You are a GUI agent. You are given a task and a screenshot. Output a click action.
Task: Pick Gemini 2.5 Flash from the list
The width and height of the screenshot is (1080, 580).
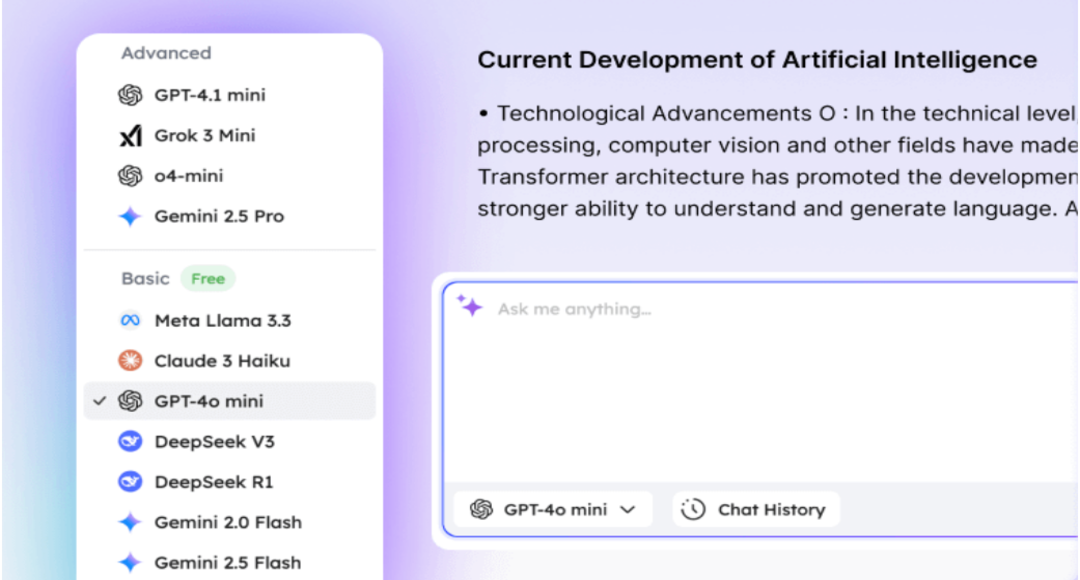pos(227,562)
